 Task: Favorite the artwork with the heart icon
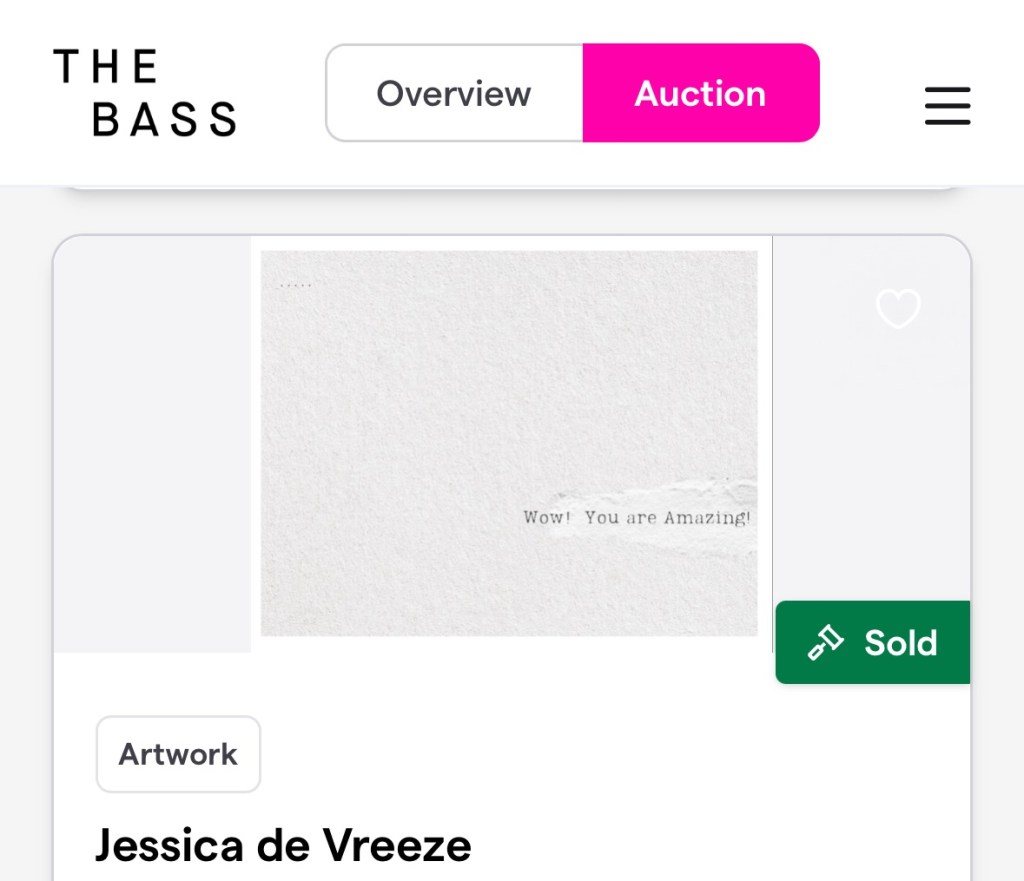tap(897, 309)
